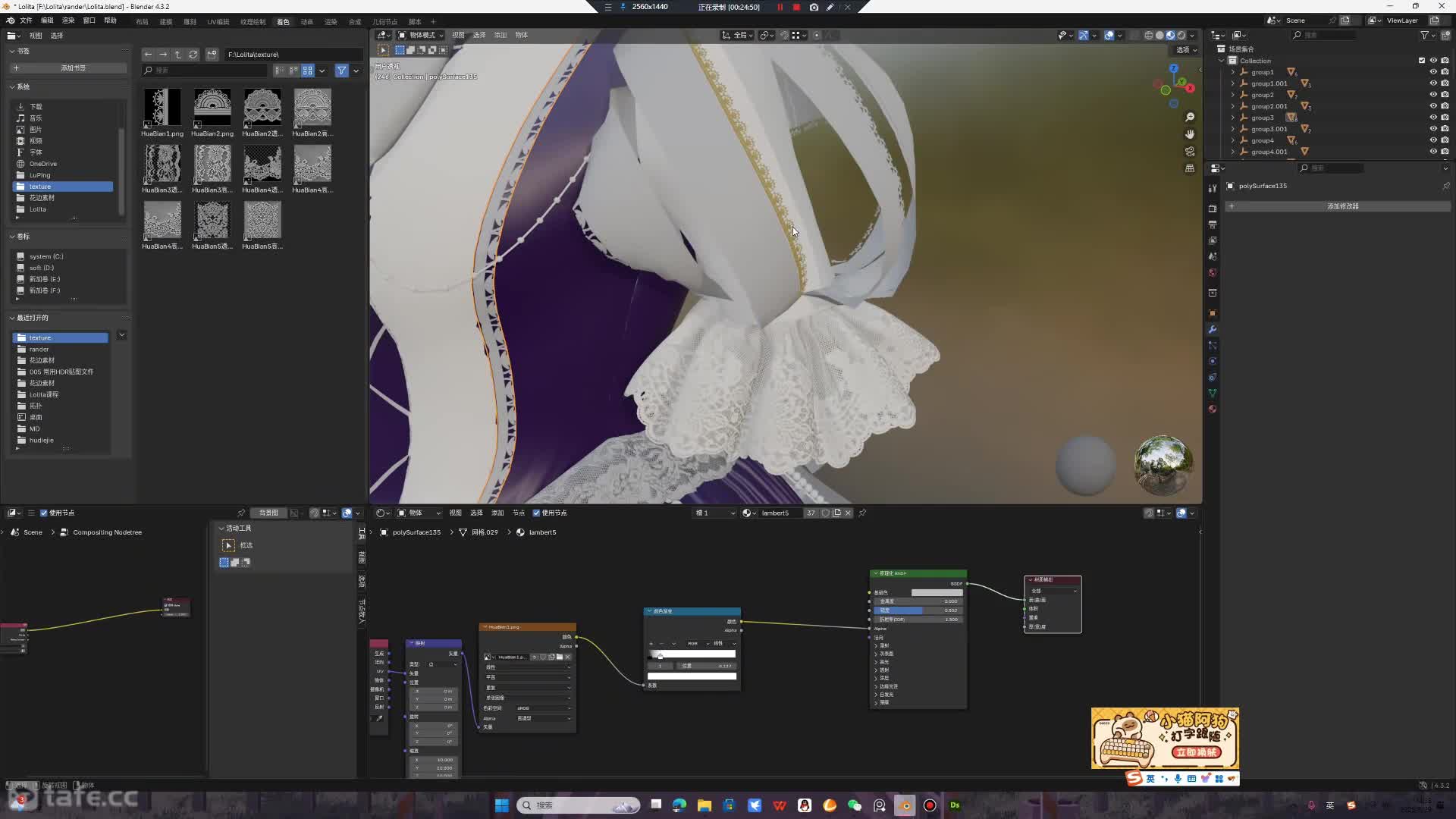1456x819 pixels.
Task: Open the 全局 transform orientation dropdown
Action: point(738,36)
